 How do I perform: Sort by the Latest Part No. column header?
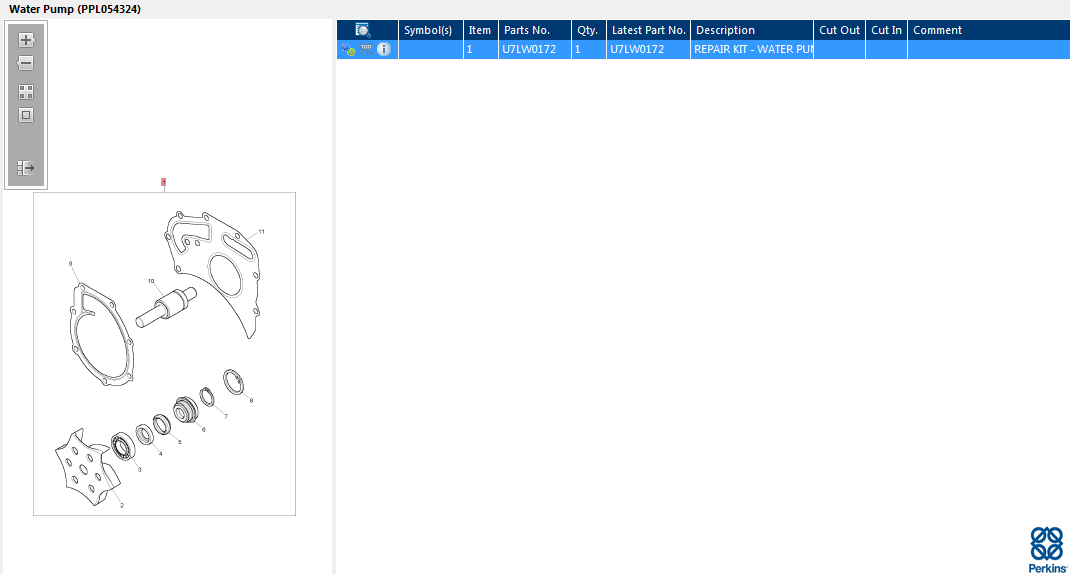click(648, 30)
